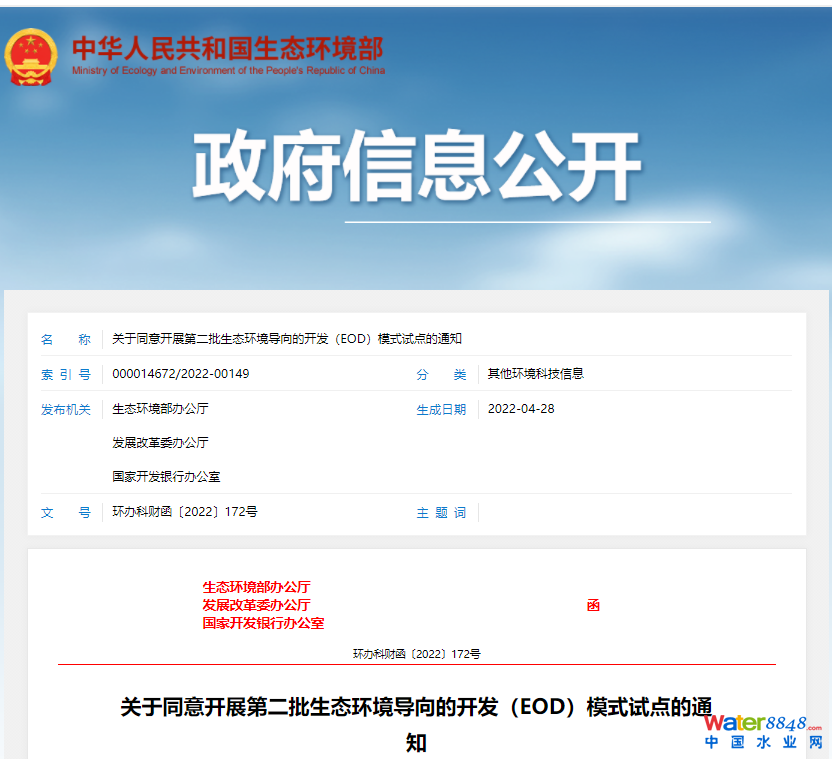This screenshot has width=832, height=759.
Task: Click the national emblem logo
Action: [x=31, y=57]
